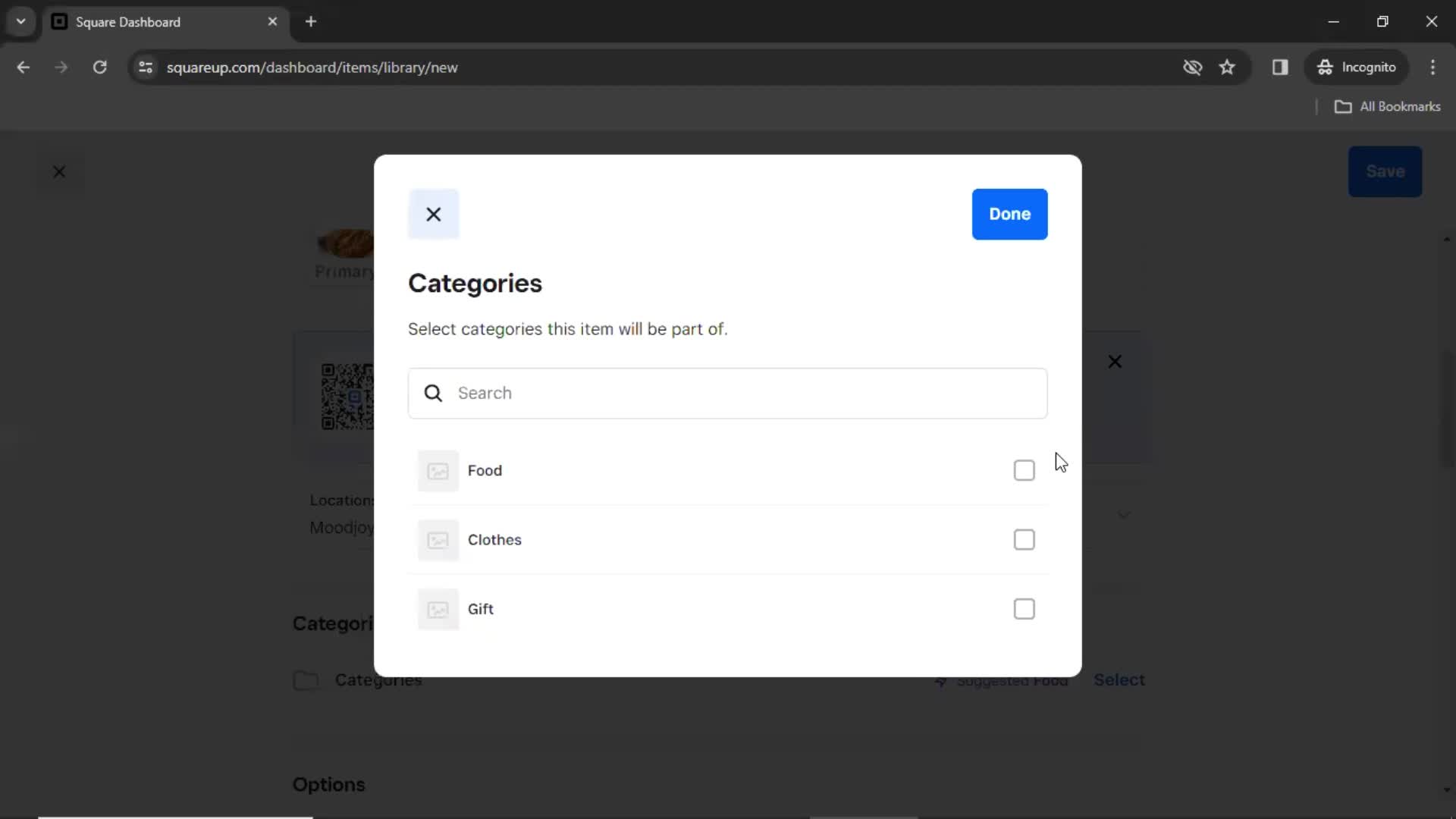
Task: Click the Food category image placeholder
Action: pos(438,471)
